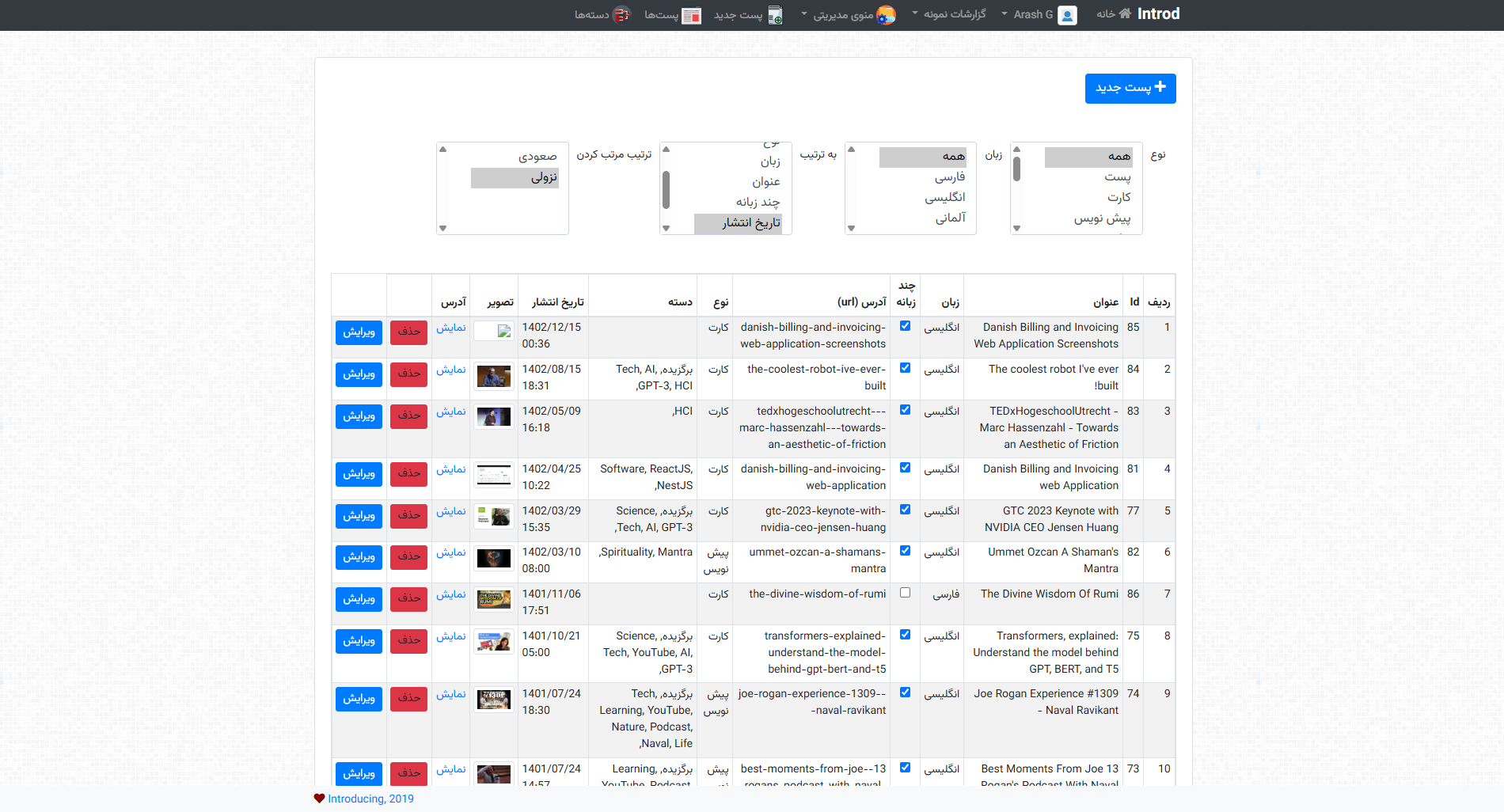The width and height of the screenshot is (1504, 812).
Task: Click thumbnail of Transformers, explained post
Action: pos(494,642)
